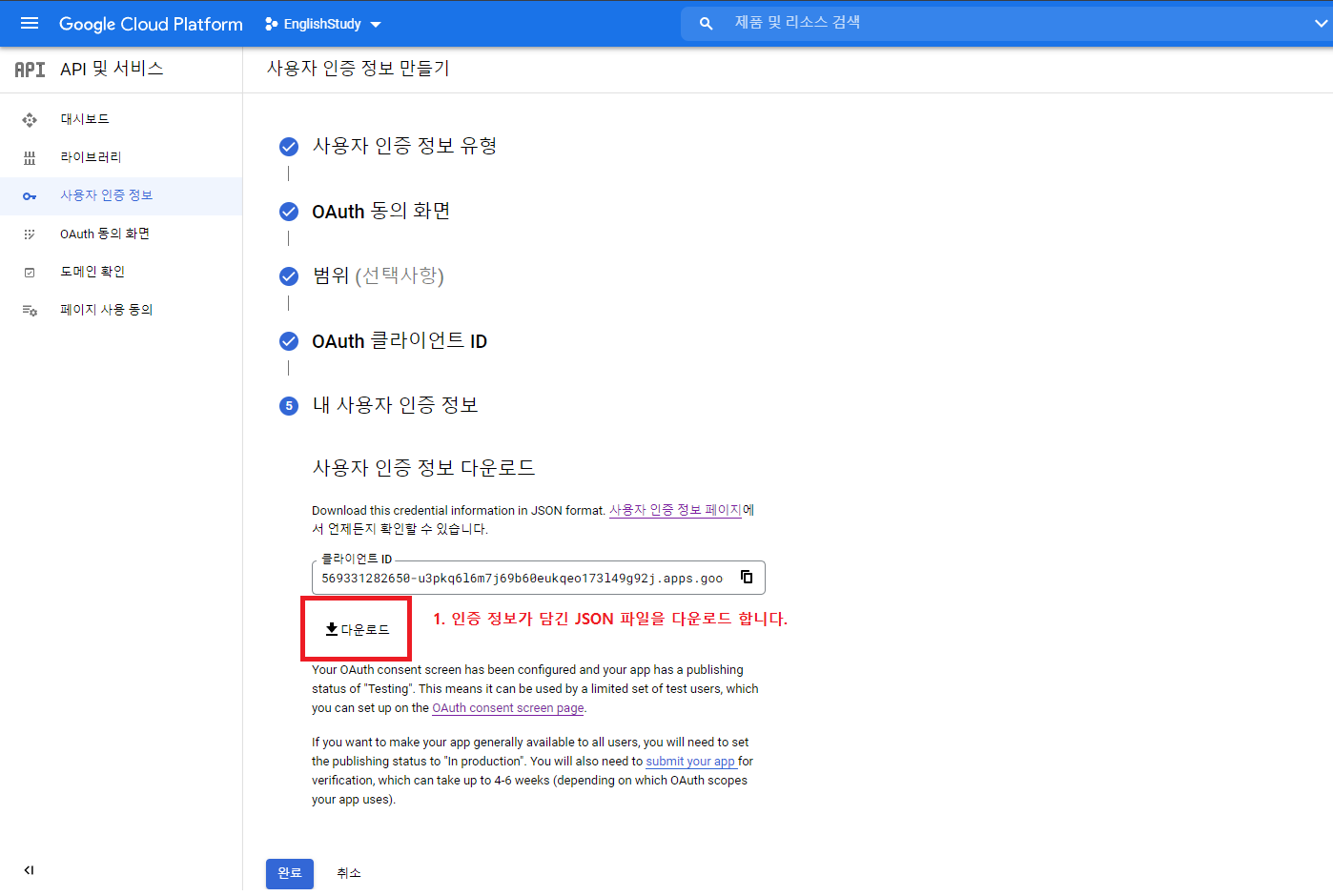Screen dimensions: 1333x896
Task: Expand the OAuth 클라이언트 ID step heading
Action: click(400, 340)
